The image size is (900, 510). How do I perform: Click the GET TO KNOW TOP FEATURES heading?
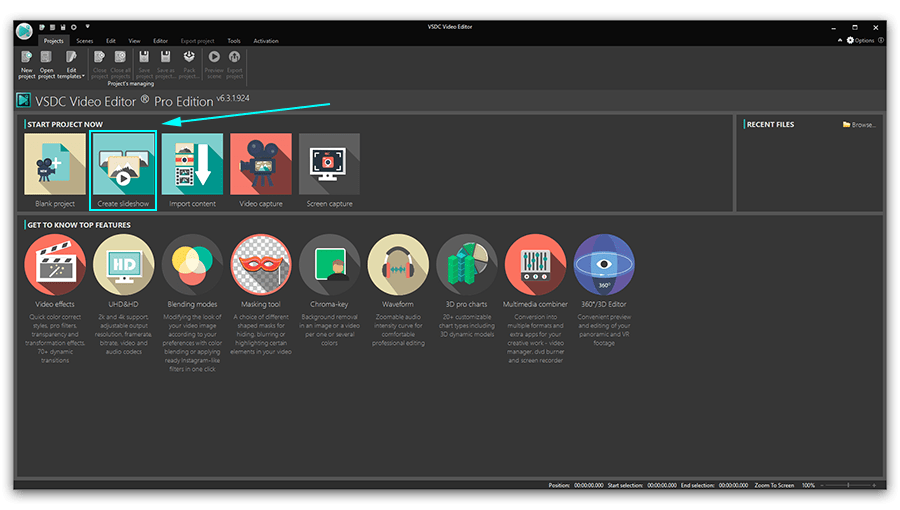tap(79, 225)
